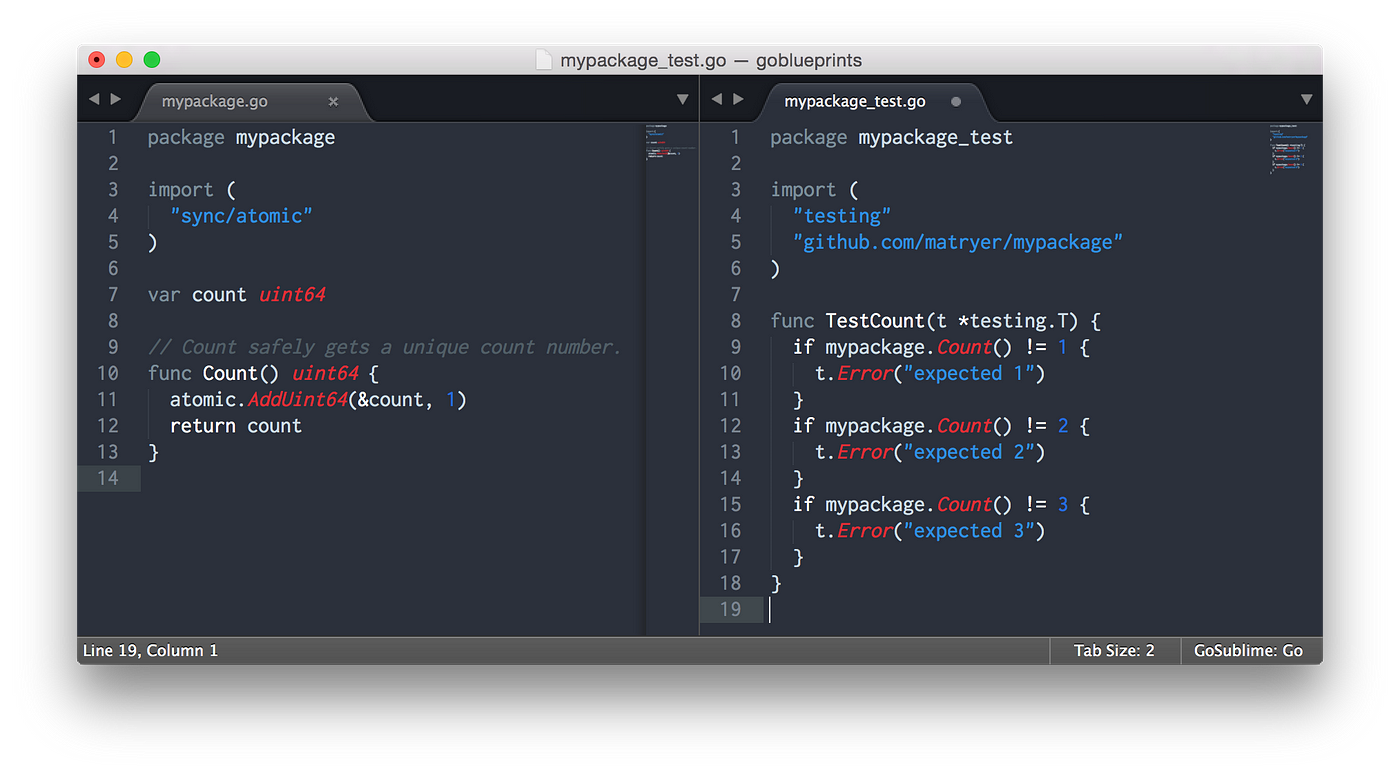Place the cursor on the "github.com/matryer/mypackage" import string
The image size is (1400, 775).
point(958,242)
